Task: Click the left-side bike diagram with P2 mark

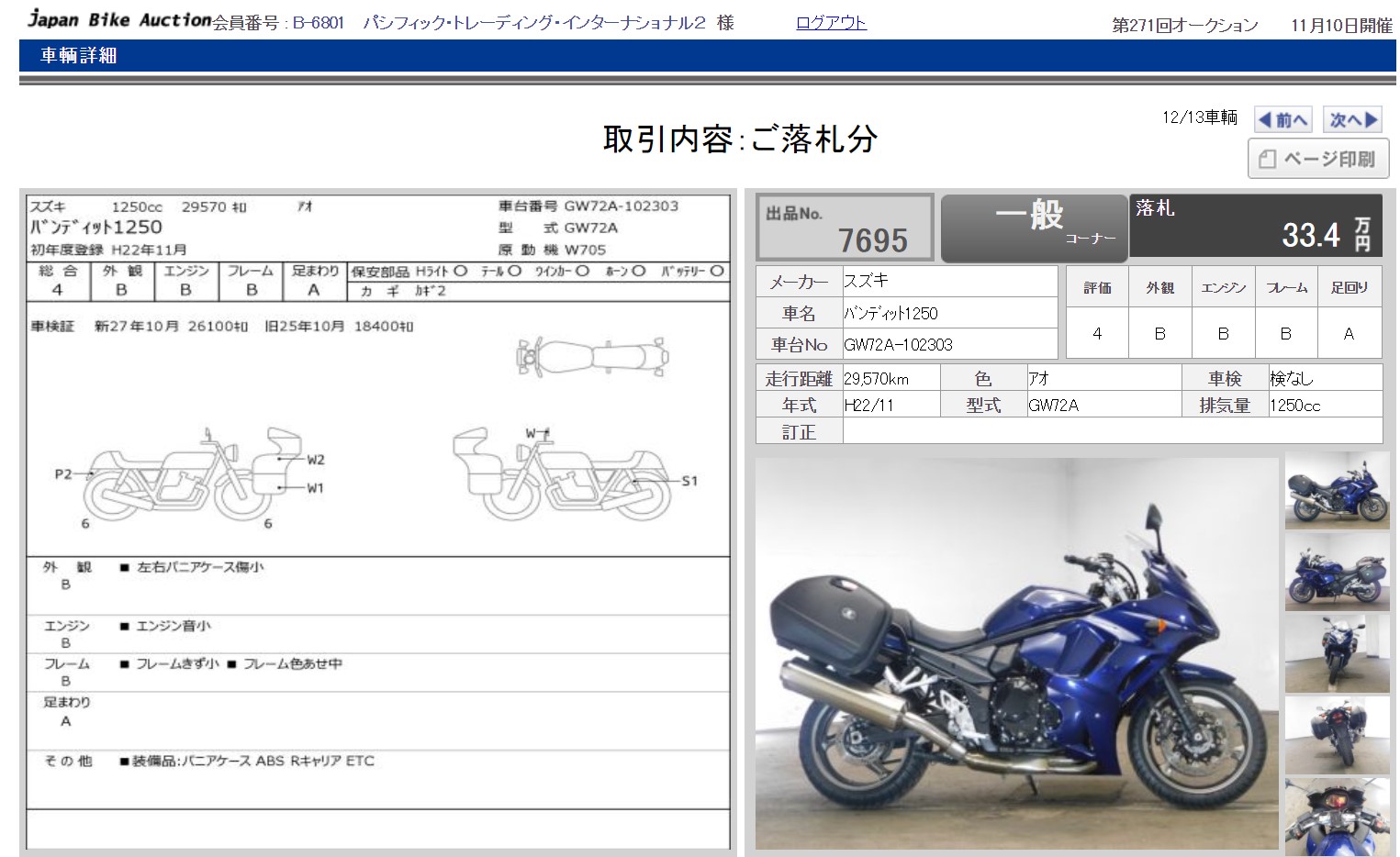Action: click(191, 473)
